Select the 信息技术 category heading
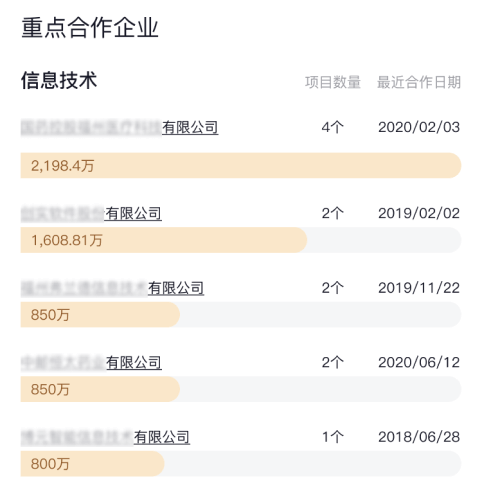Viewport: 482px width, 480px height. [x=59, y=81]
